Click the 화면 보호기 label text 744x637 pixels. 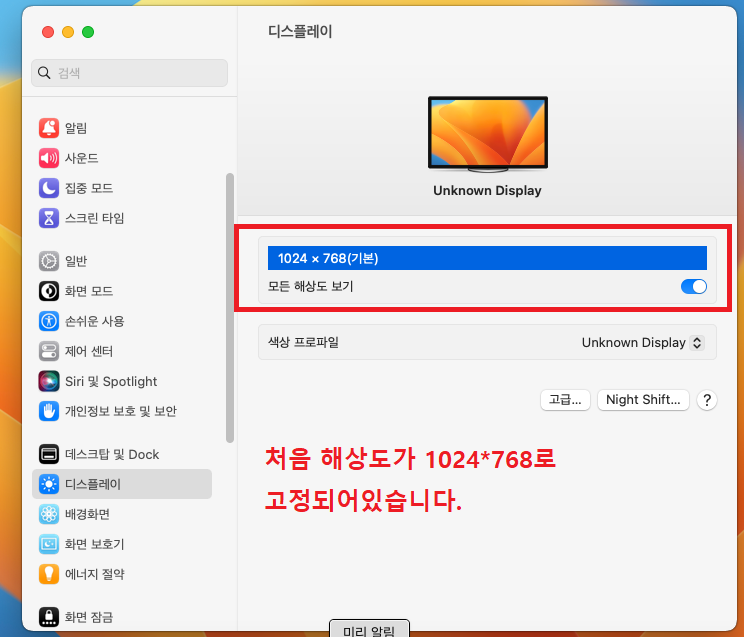click(x=95, y=544)
